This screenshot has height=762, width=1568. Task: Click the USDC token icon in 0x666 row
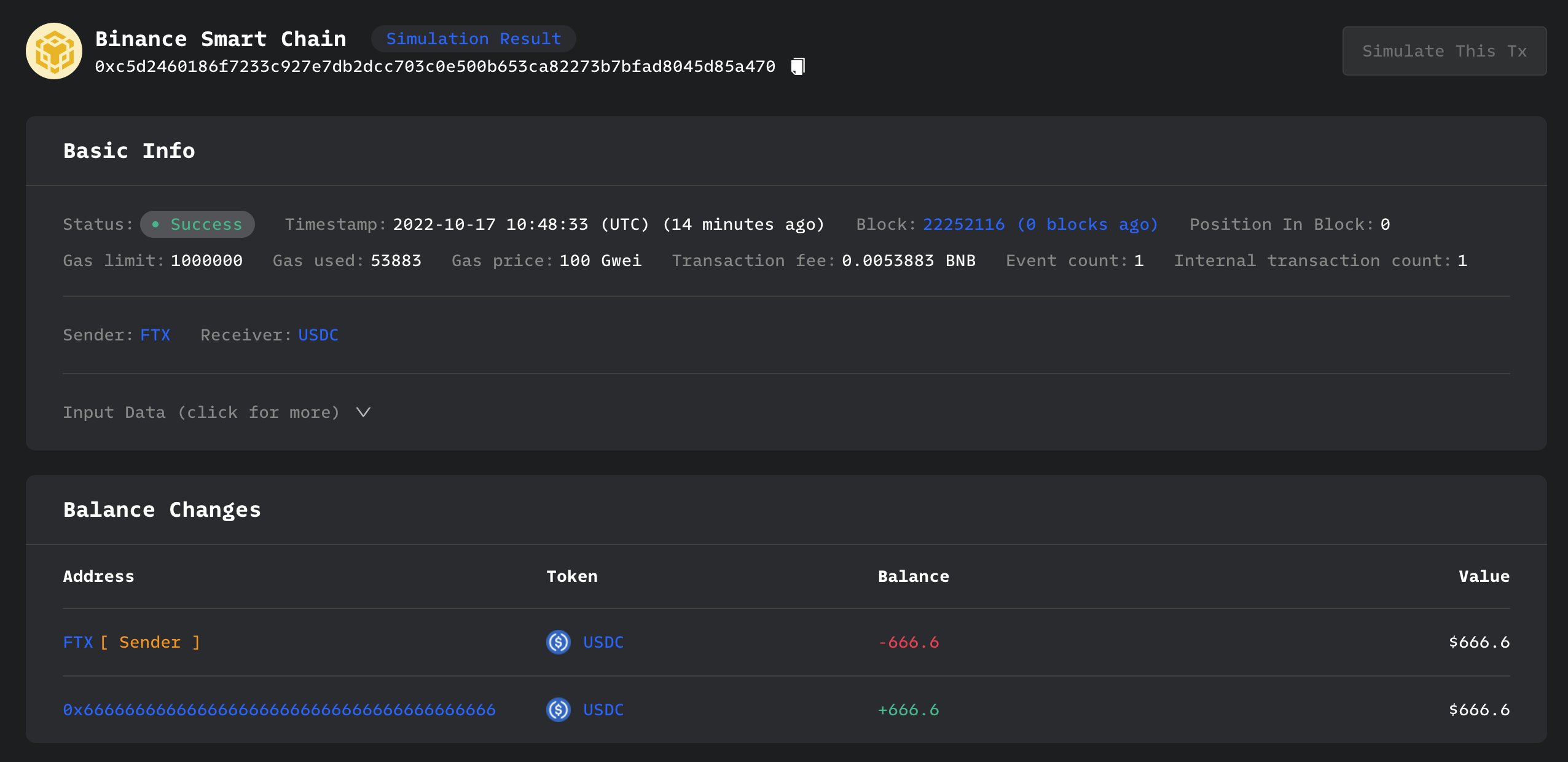pyautogui.click(x=557, y=710)
